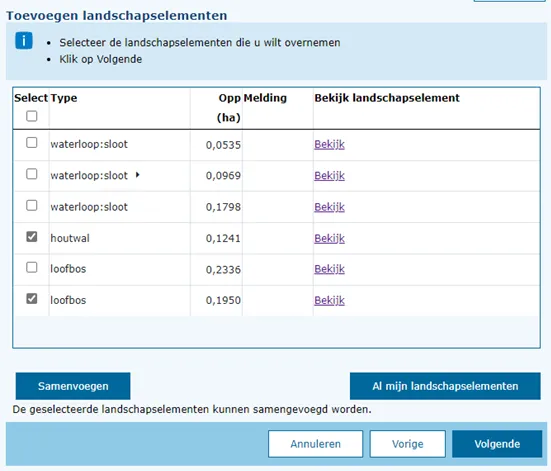Image resolution: width=551 pixels, height=471 pixels.
Task: Check the waterloop:sloot 0,1798 row checkbox
Action: [32, 205]
